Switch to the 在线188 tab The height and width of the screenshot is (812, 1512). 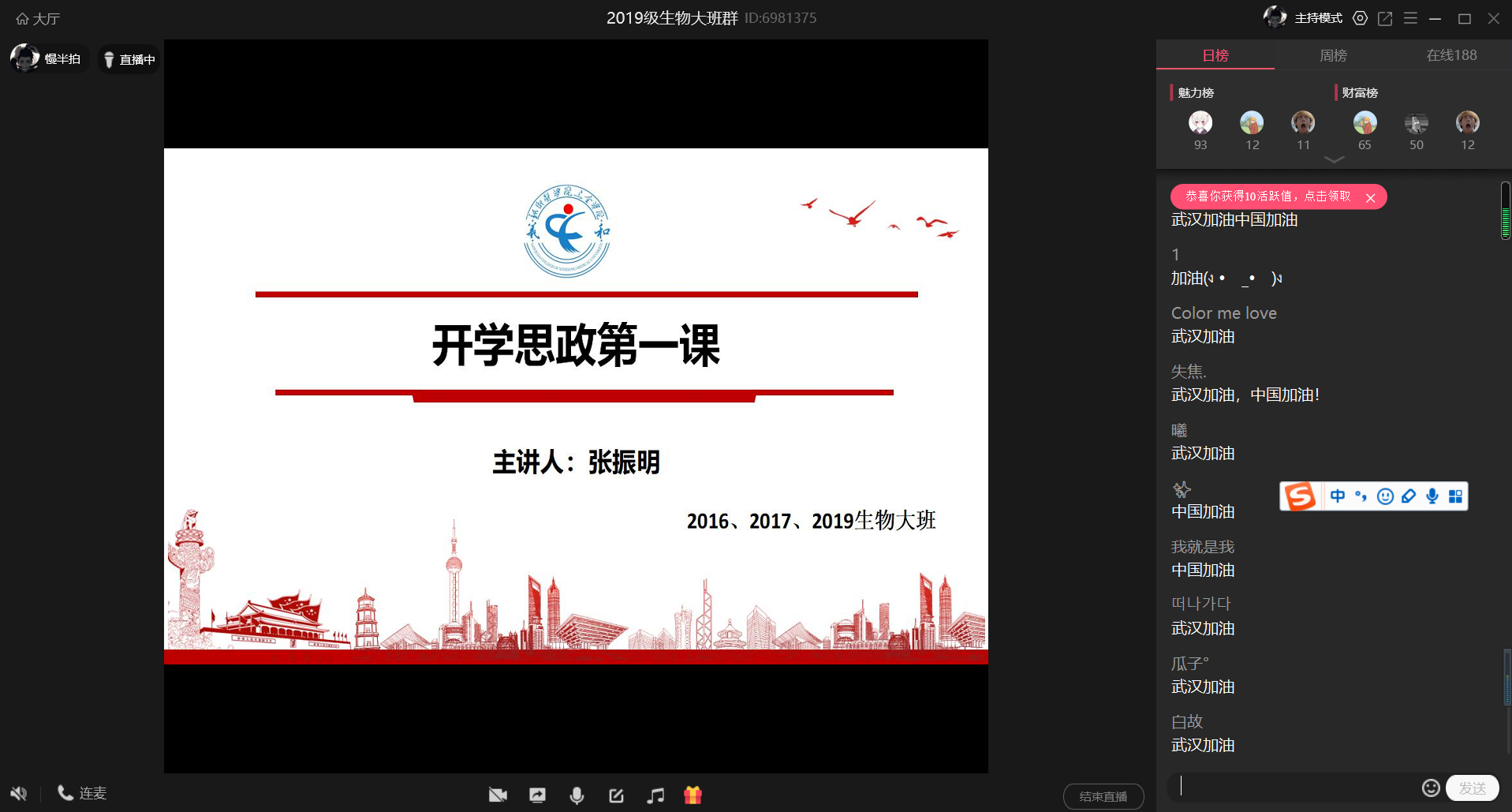(1450, 55)
